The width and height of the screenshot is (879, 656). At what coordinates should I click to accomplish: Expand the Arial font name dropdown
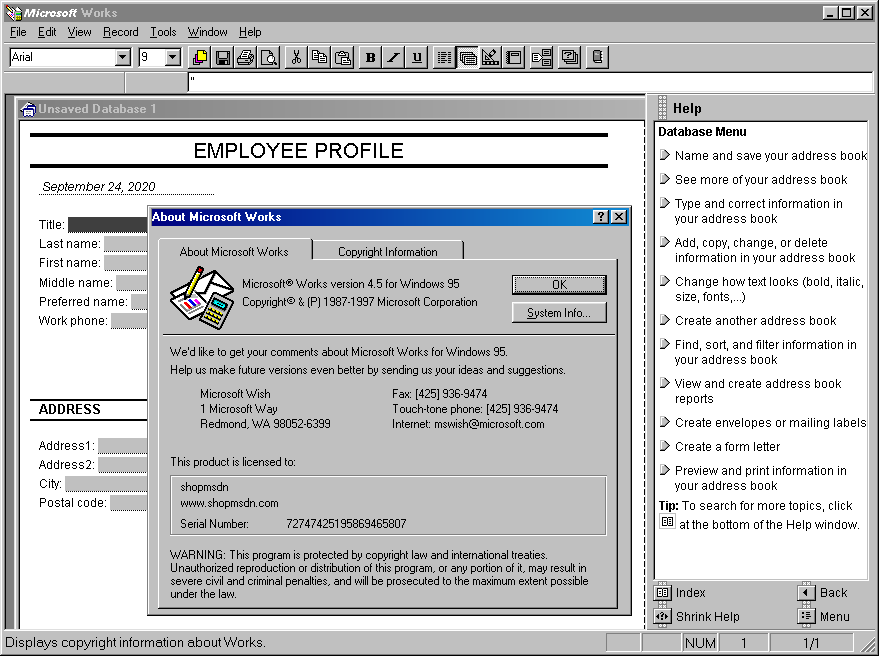pyautogui.click(x=122, y=58)
